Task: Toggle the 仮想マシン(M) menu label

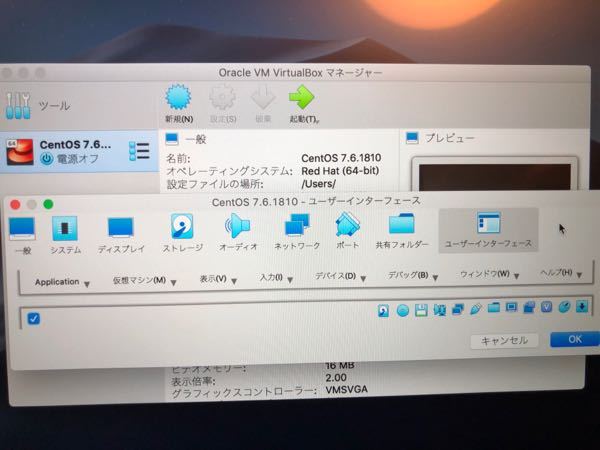Action: [139, 280]
